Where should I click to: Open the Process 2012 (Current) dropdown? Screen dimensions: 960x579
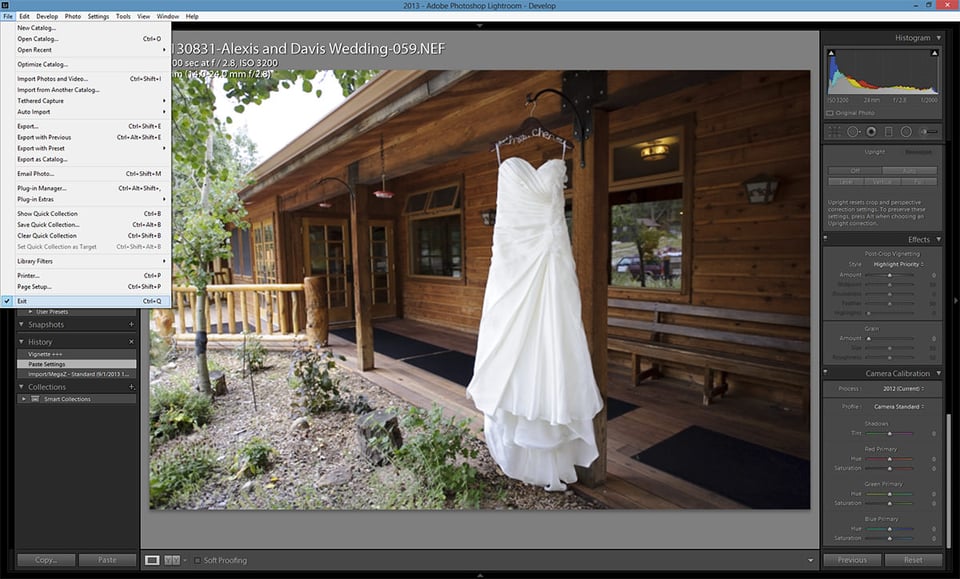903,389
